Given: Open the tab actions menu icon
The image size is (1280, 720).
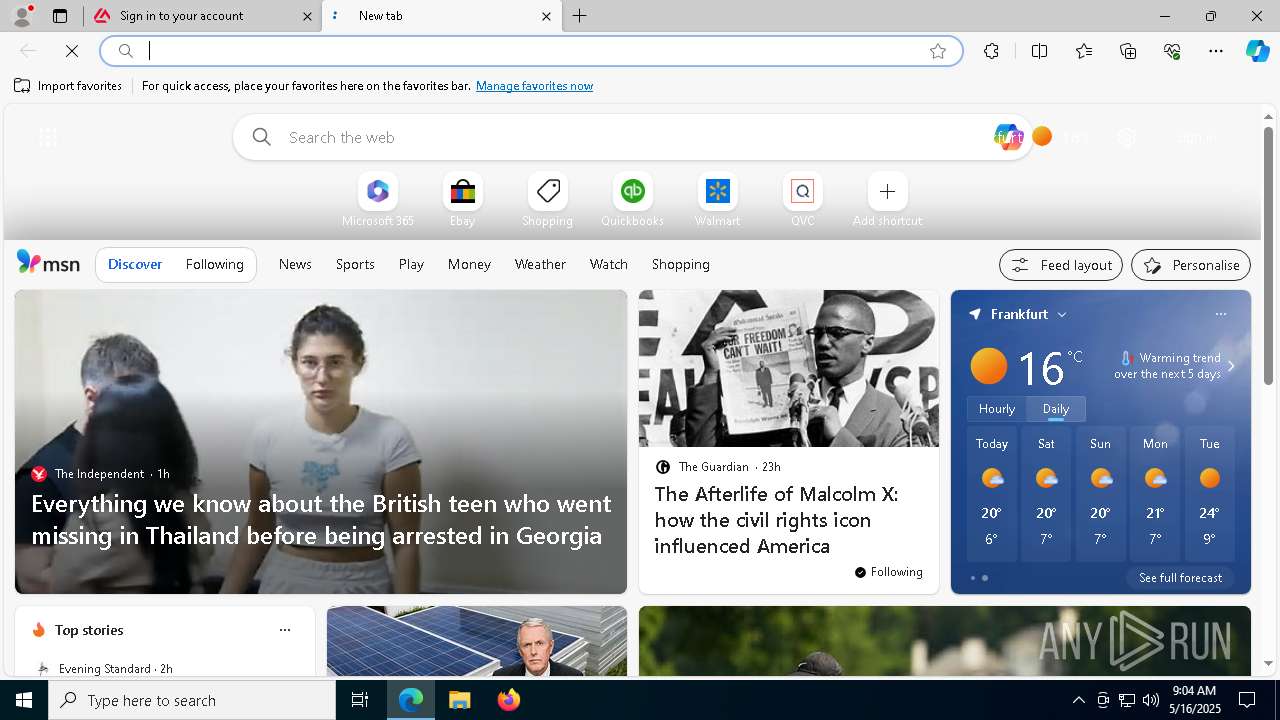Looking at the screenshot, I should click(60, 16).
